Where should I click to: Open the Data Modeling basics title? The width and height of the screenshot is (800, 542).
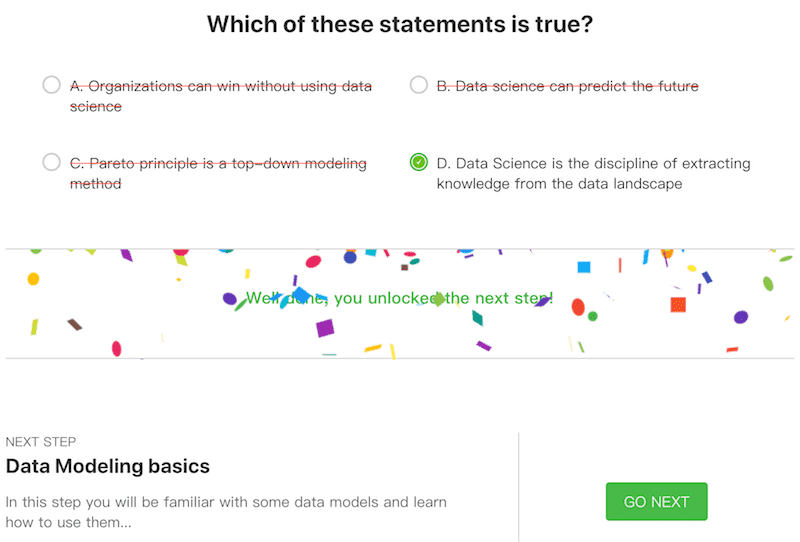click(x=108, y=466)
